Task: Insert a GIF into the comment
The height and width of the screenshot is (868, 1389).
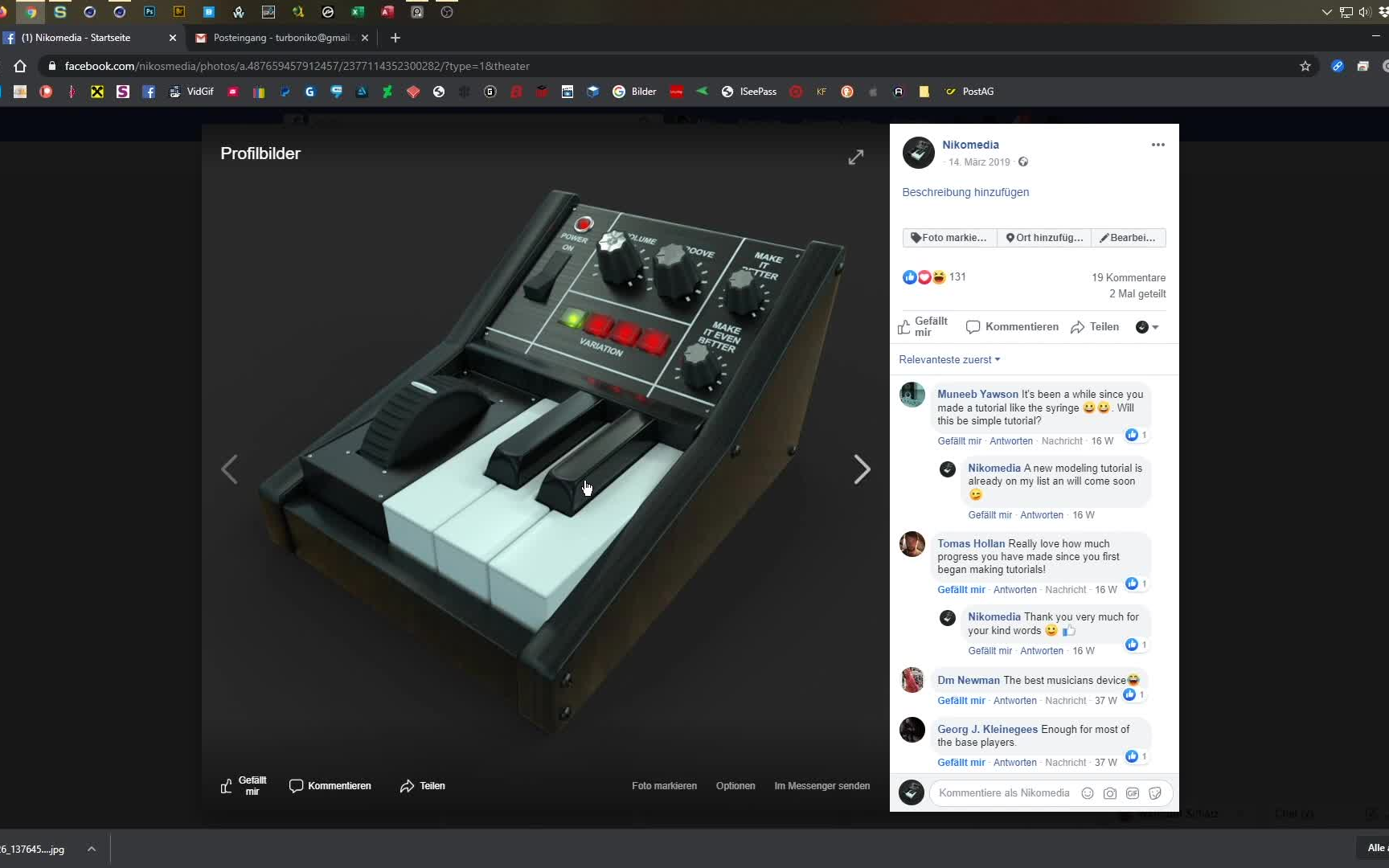Action: pos(1133,793)
